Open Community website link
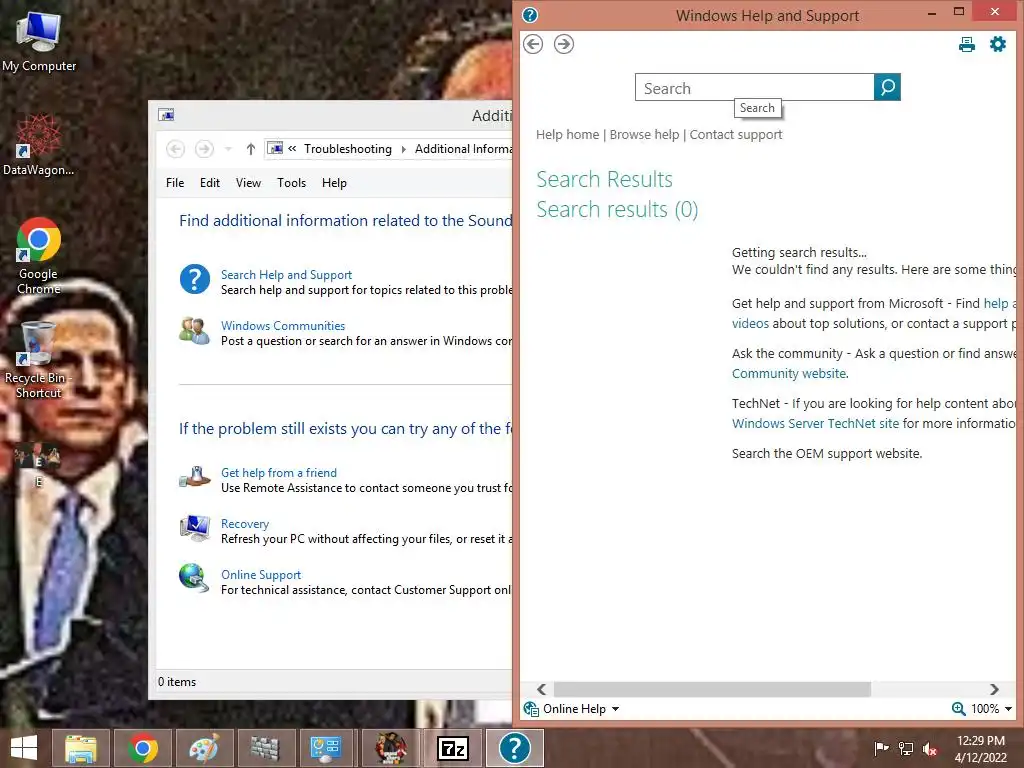The width and height of the screenshot is (1024, 768). [789, 374]
